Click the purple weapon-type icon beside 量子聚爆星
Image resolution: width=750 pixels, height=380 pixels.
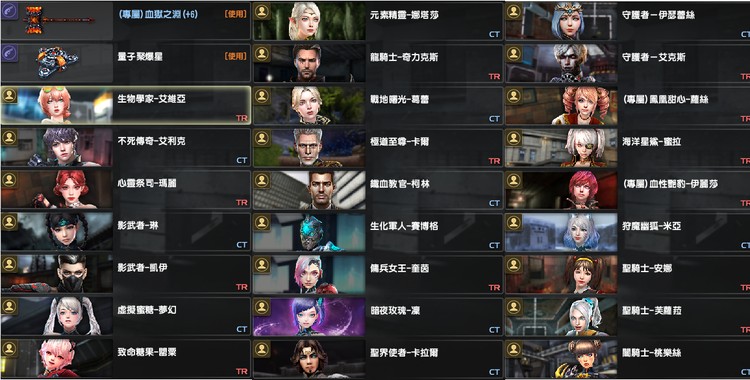pyautogui.click(x=10, y=53)
